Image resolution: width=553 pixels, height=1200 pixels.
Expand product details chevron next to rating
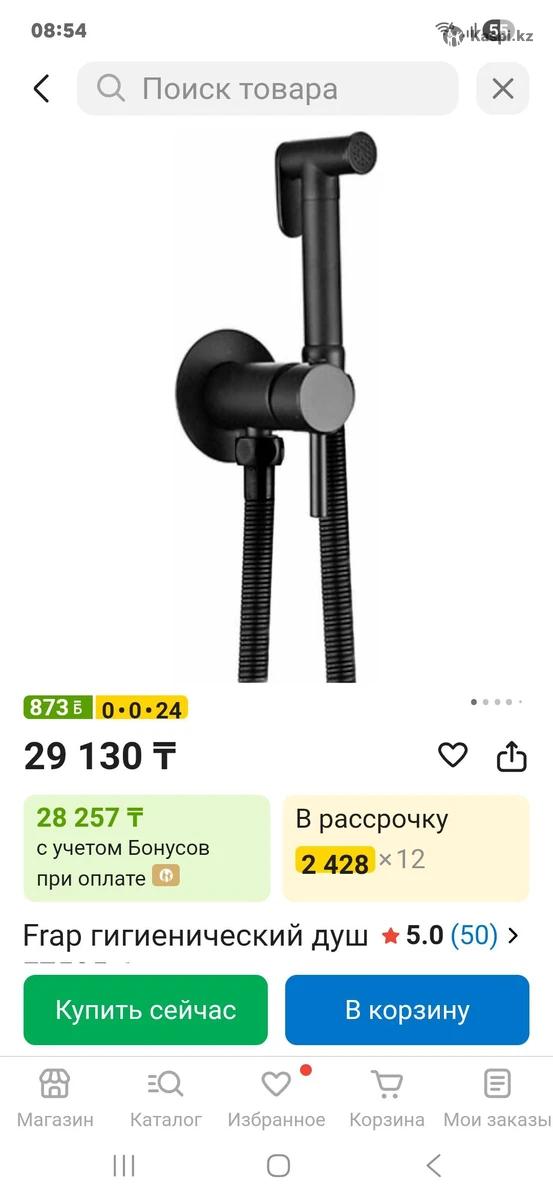pos(514,936)
